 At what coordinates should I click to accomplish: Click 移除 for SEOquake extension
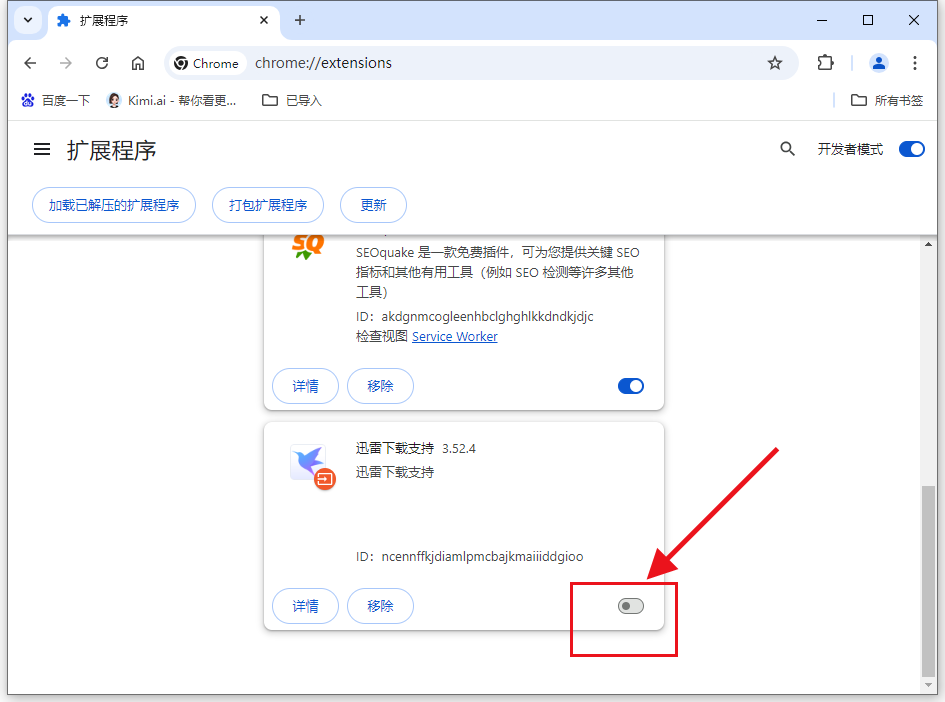pos(380,386)
